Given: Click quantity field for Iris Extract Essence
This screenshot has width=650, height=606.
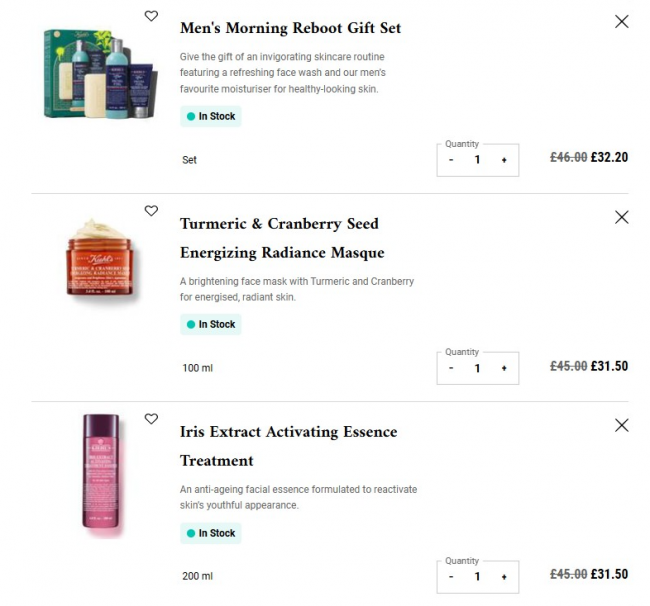Looking at the screenshot, I should 477,576.
